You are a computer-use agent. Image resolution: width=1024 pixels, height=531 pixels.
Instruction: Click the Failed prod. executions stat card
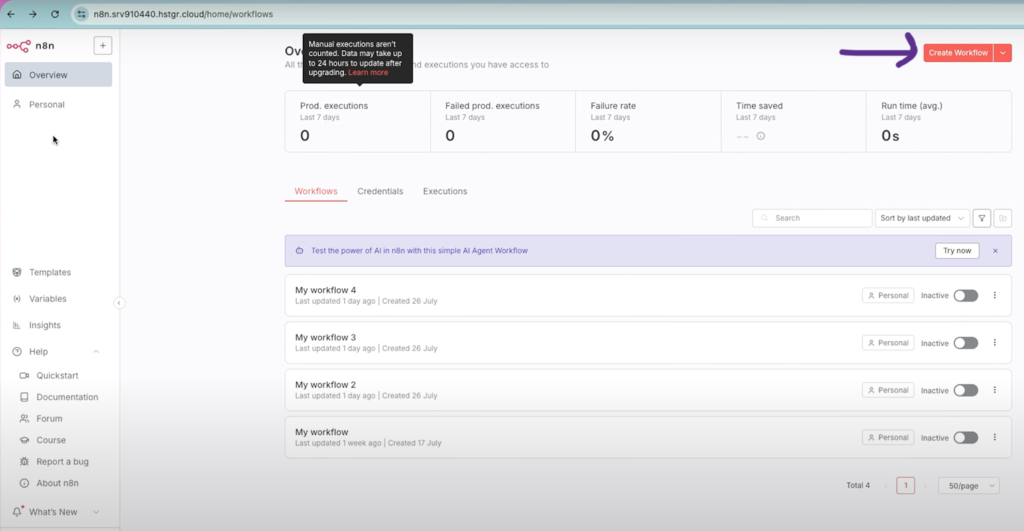click(x=503, y=121)
